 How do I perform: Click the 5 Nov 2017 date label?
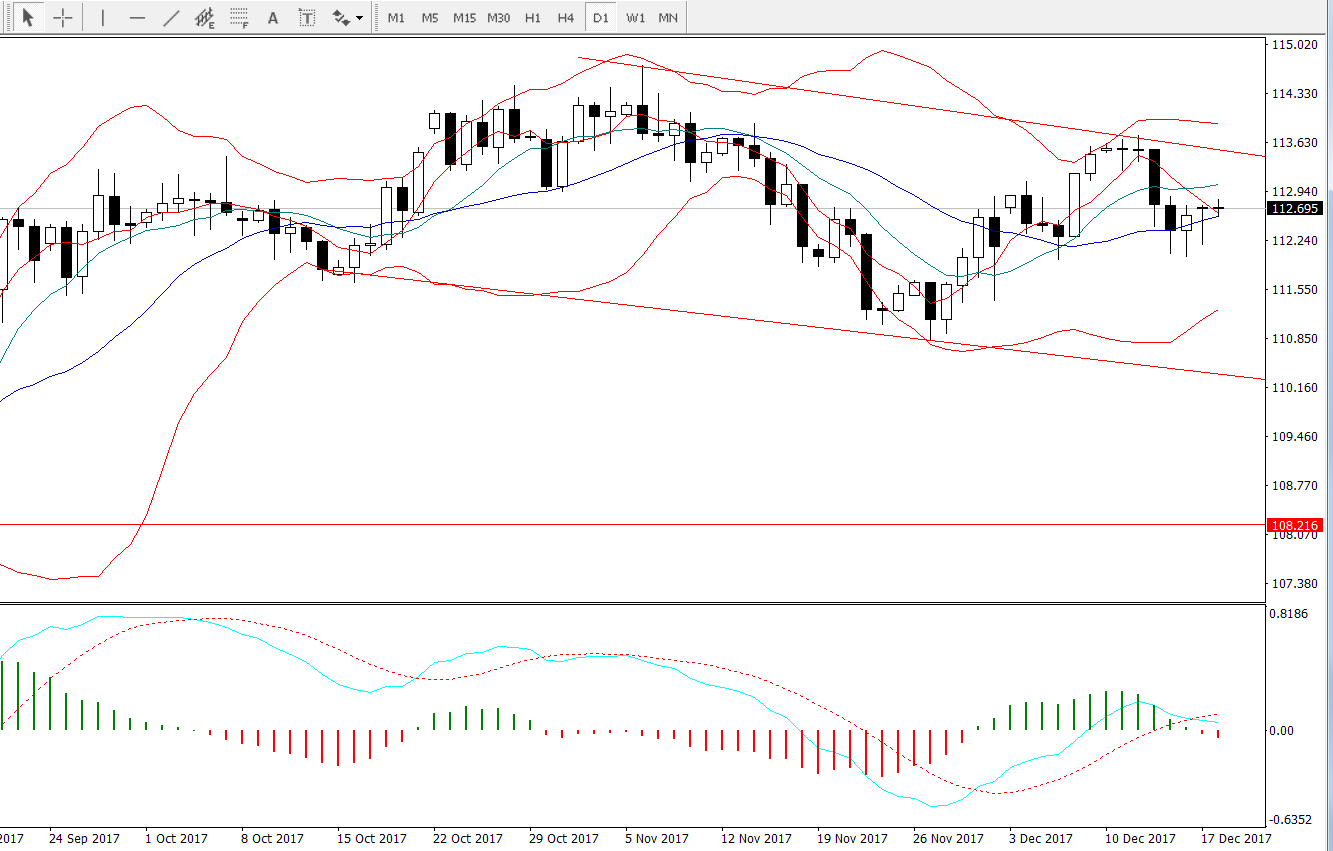(657, 839)
